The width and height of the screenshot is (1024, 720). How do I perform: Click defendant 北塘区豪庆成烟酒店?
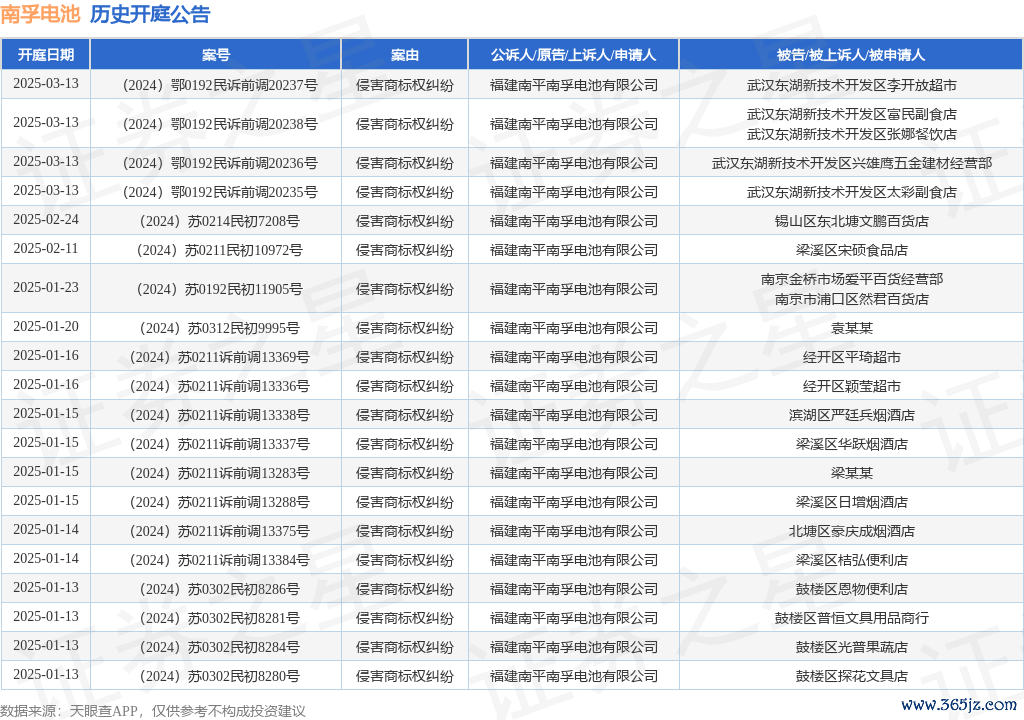pos(852,531)
